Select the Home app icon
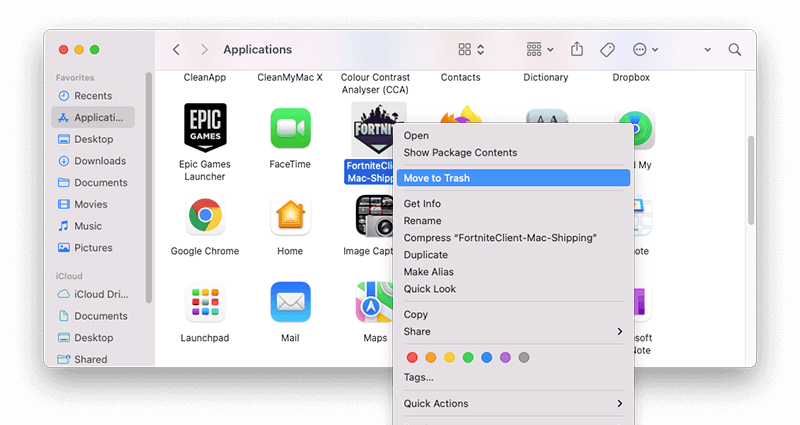The width and height of the screenshot is (800, 425). tap(290, 215)
